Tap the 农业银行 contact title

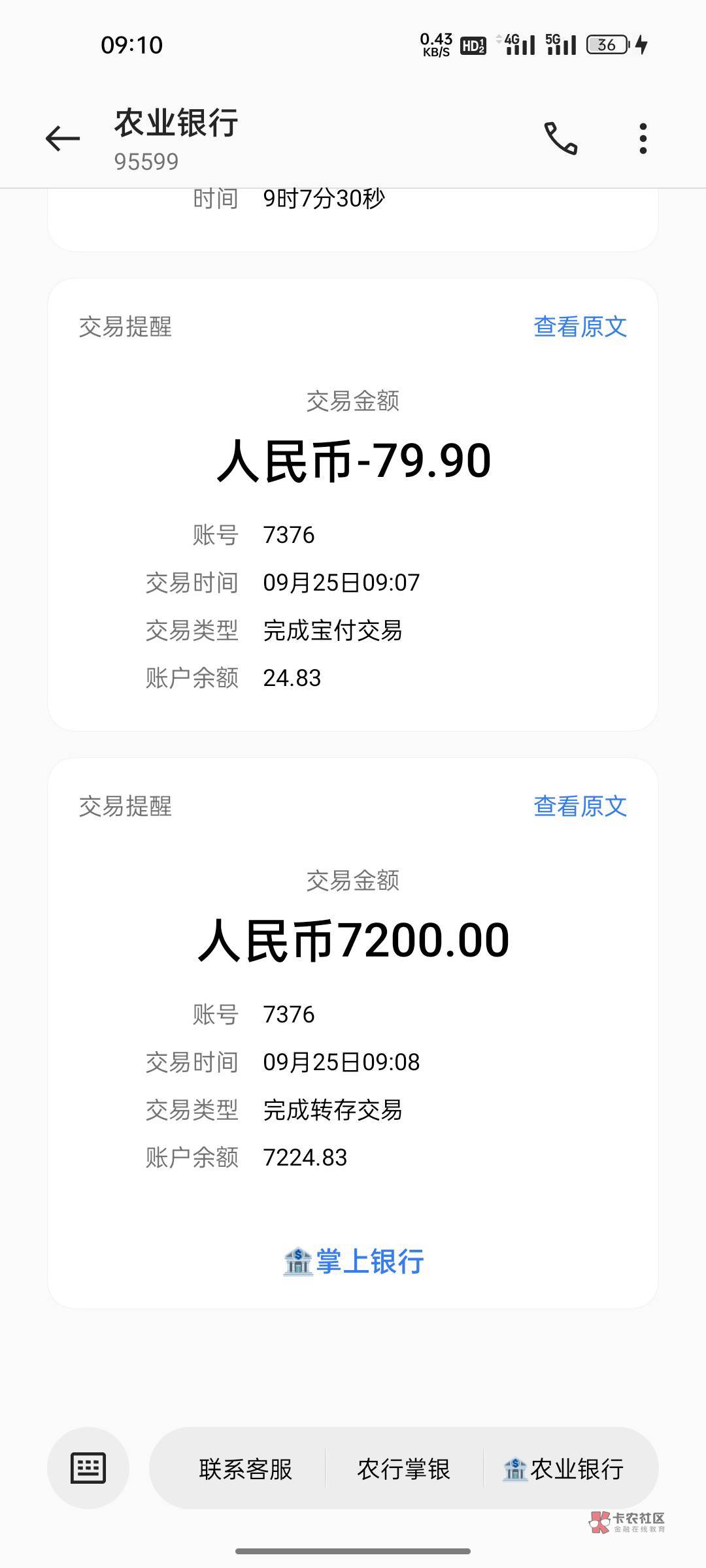[x=176, y=123]
